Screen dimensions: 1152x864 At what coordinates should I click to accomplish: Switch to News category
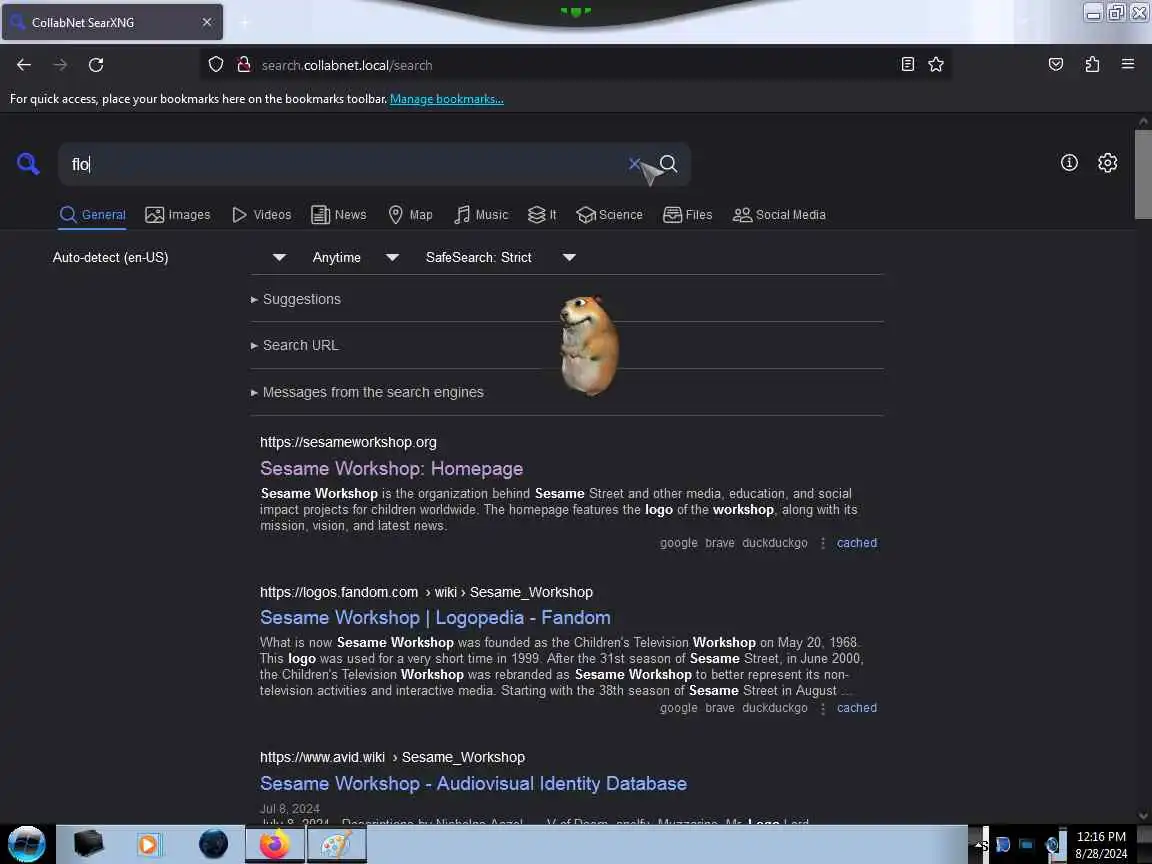(339, 215)
